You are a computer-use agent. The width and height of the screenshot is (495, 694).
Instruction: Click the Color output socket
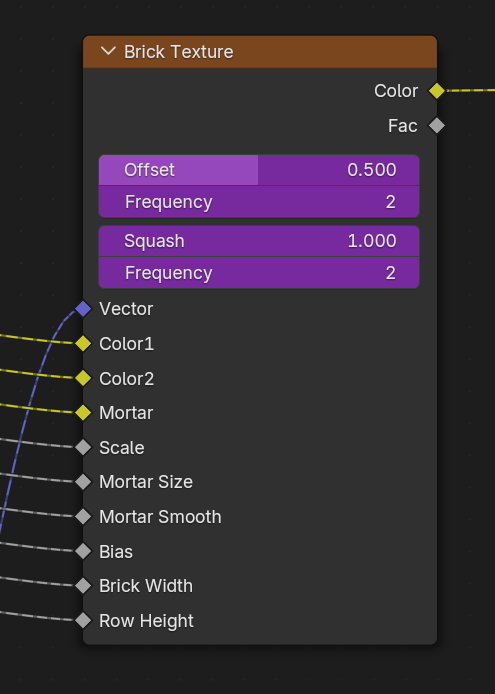tap(437, 91)
